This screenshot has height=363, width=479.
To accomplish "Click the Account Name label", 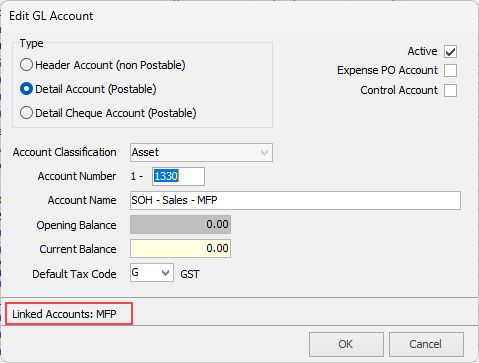I will tap(82, 200).
